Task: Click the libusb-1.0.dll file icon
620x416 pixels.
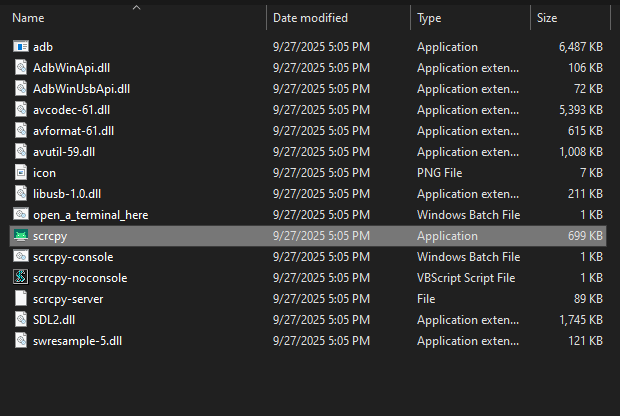Action: [x=21, y=193]
